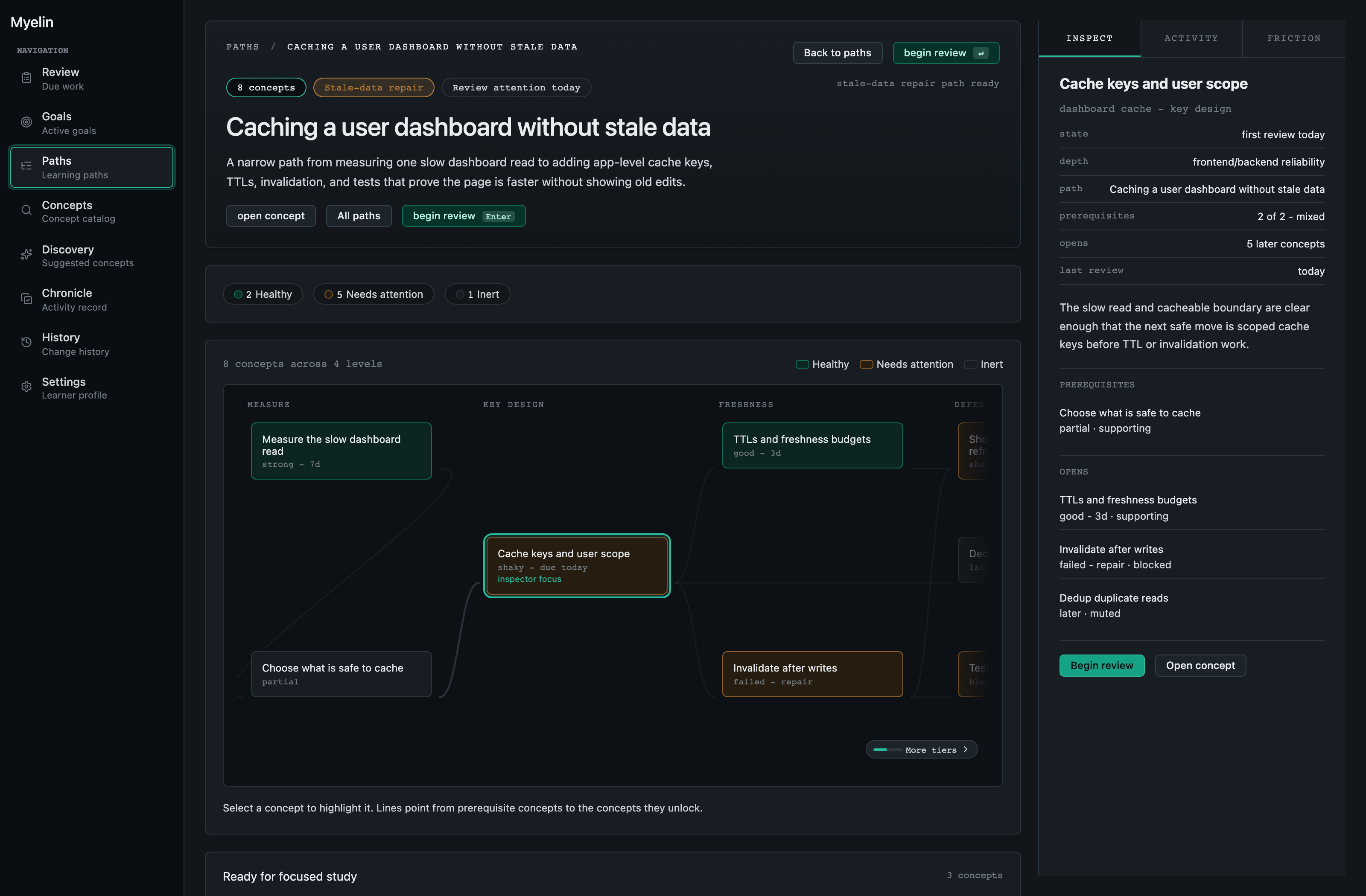Switch to the Activity tab
This screenshot has height=896, width=1366.
(x=1191, y=38)
